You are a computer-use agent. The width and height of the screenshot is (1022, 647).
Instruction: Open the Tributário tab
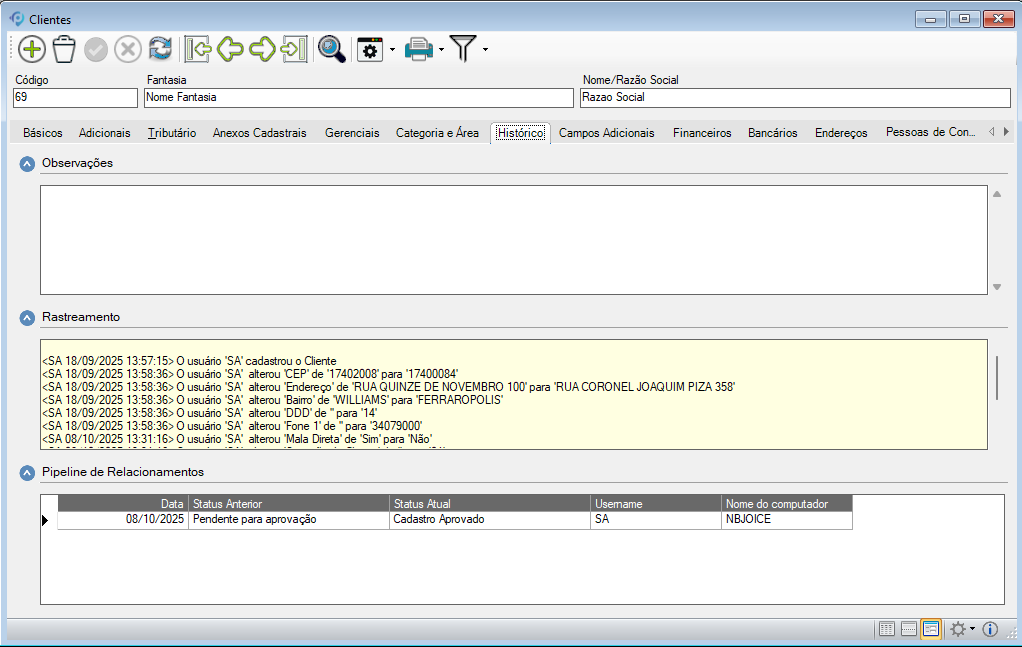tap(172, 133)
